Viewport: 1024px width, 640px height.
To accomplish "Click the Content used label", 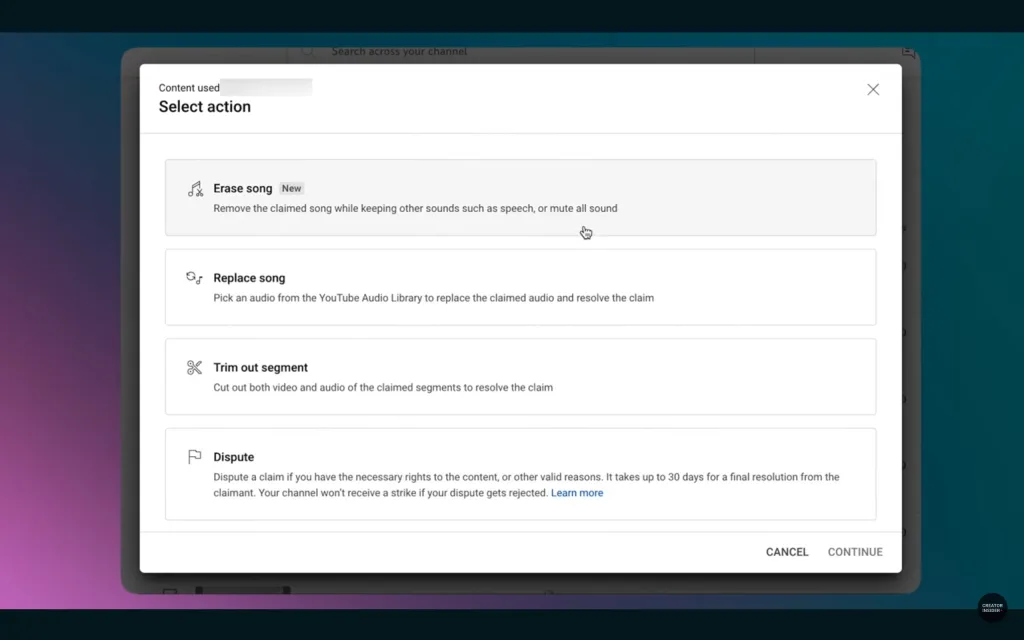I will point(189,88).
